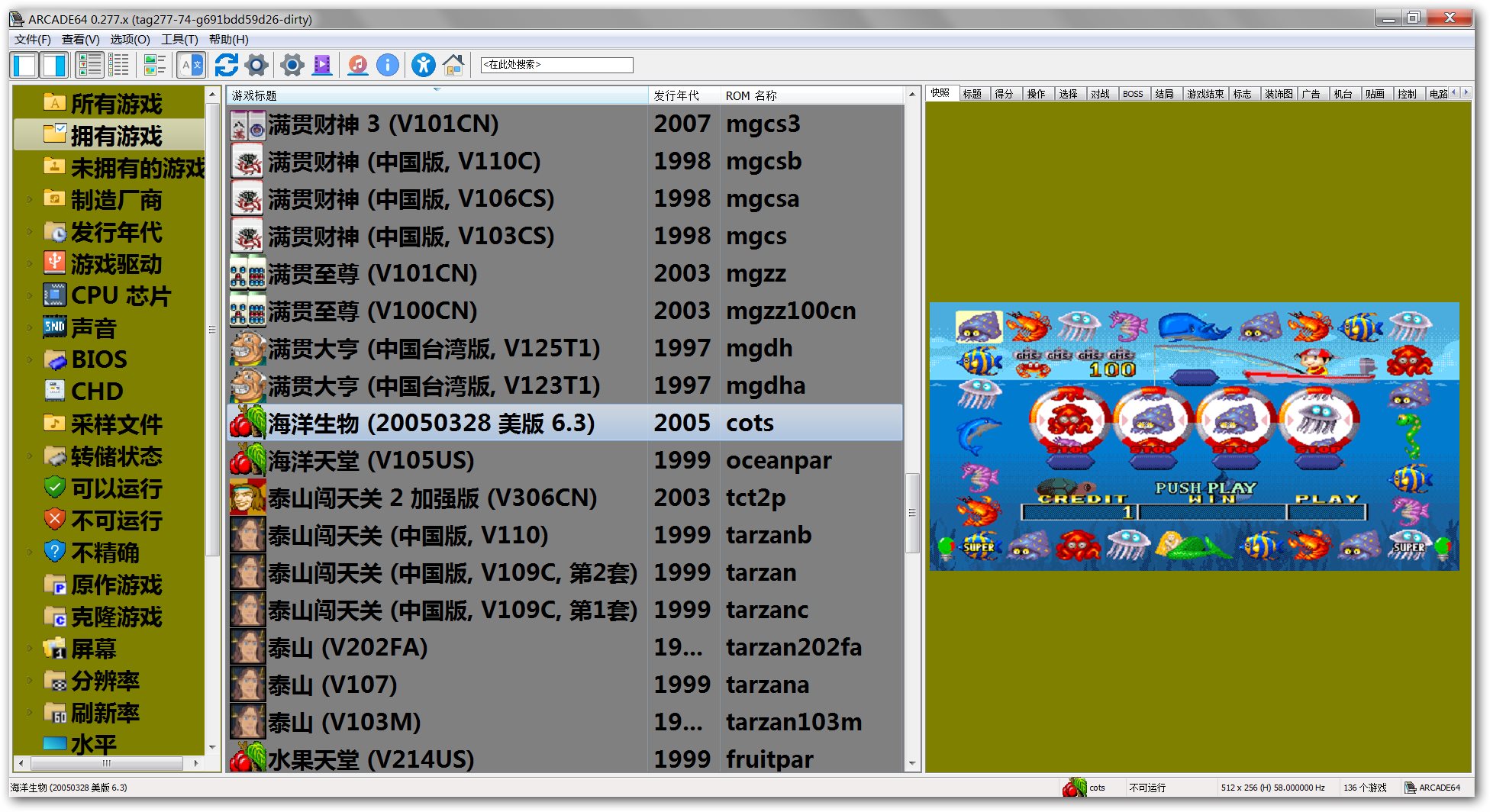
Task: Open the 选项(O) menu
Action: point(131,40)
